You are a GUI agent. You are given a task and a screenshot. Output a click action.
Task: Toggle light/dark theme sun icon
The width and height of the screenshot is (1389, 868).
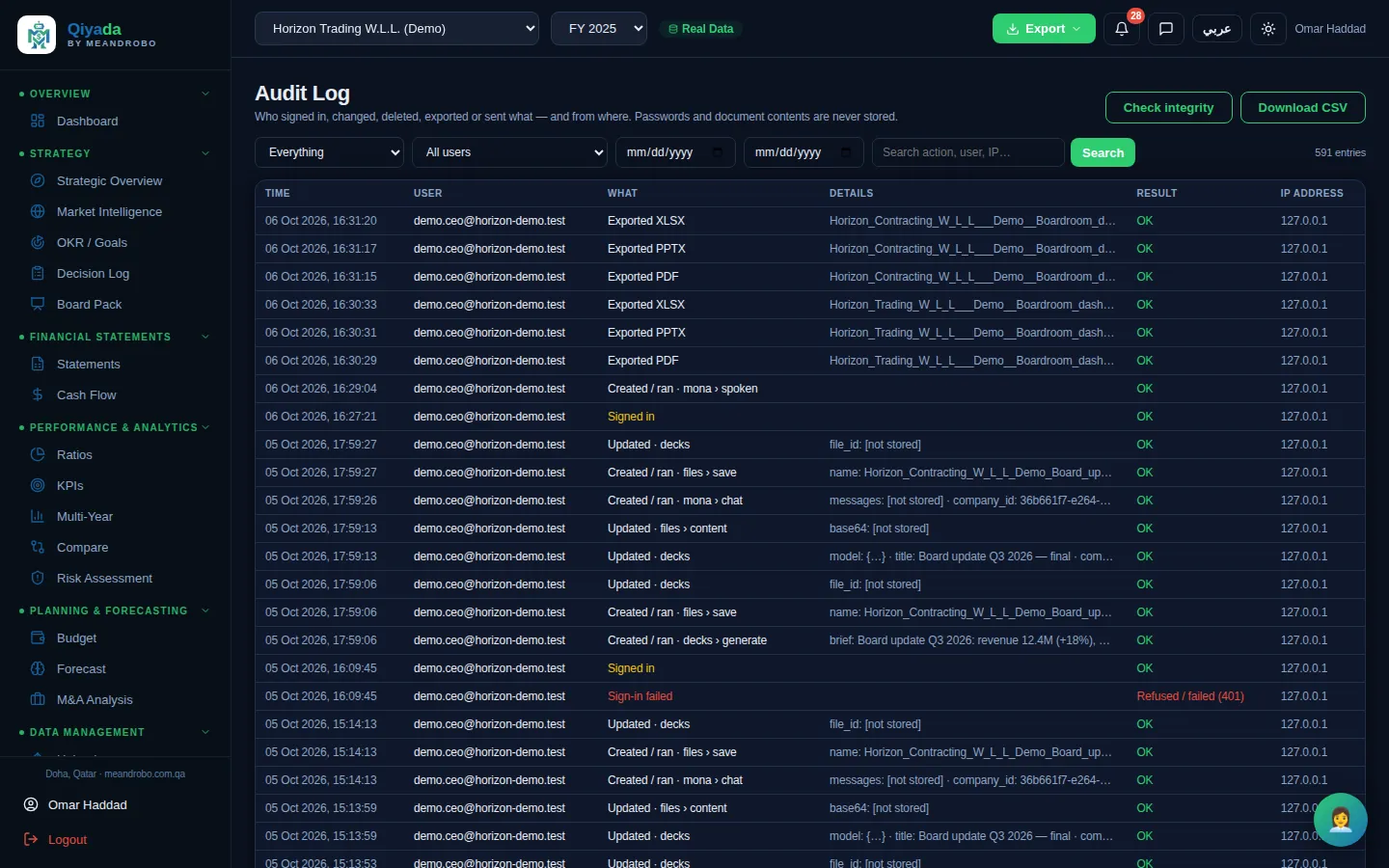click(1268, 29)
